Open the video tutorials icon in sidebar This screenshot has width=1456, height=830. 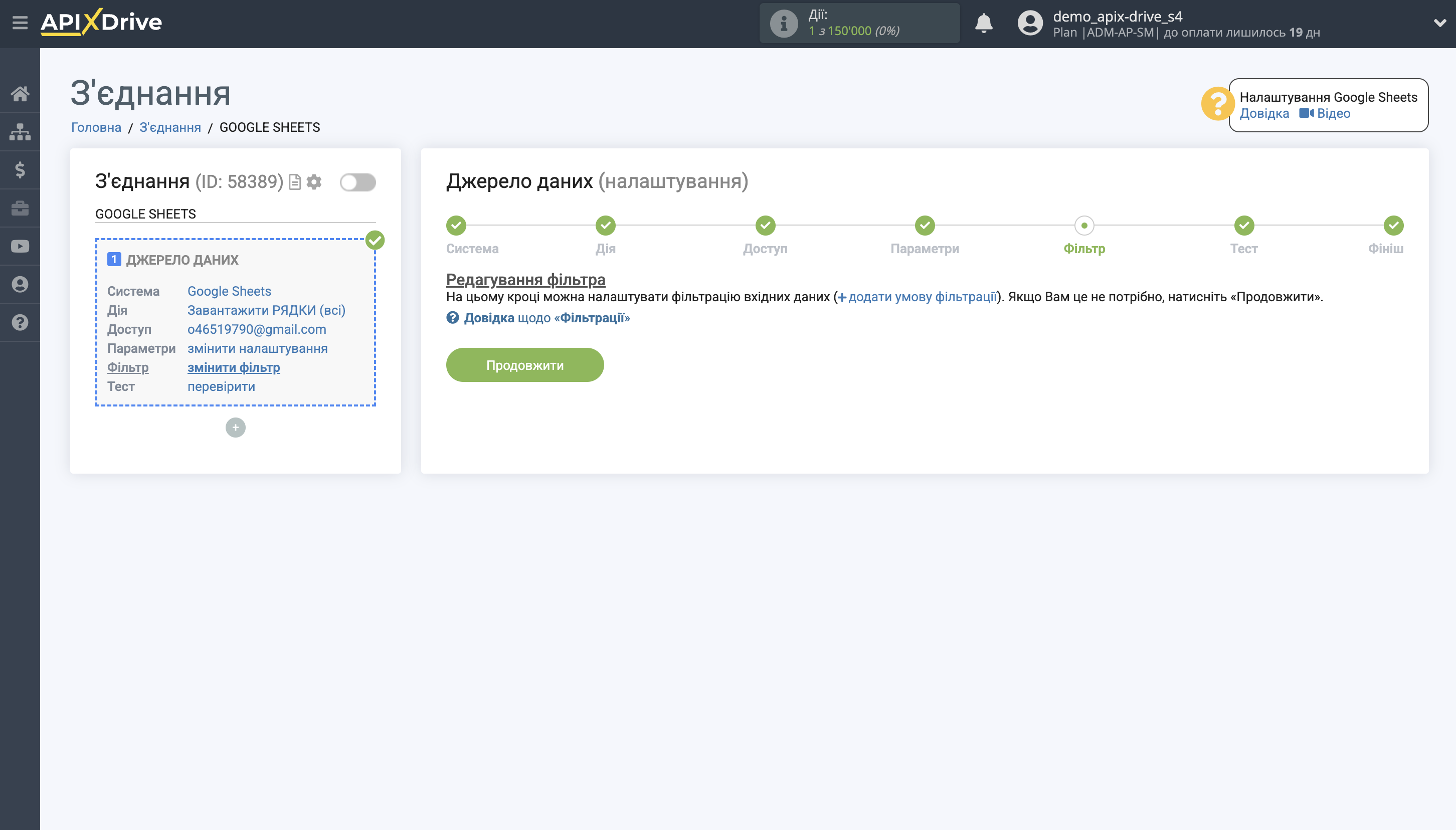tap(21, 246)
